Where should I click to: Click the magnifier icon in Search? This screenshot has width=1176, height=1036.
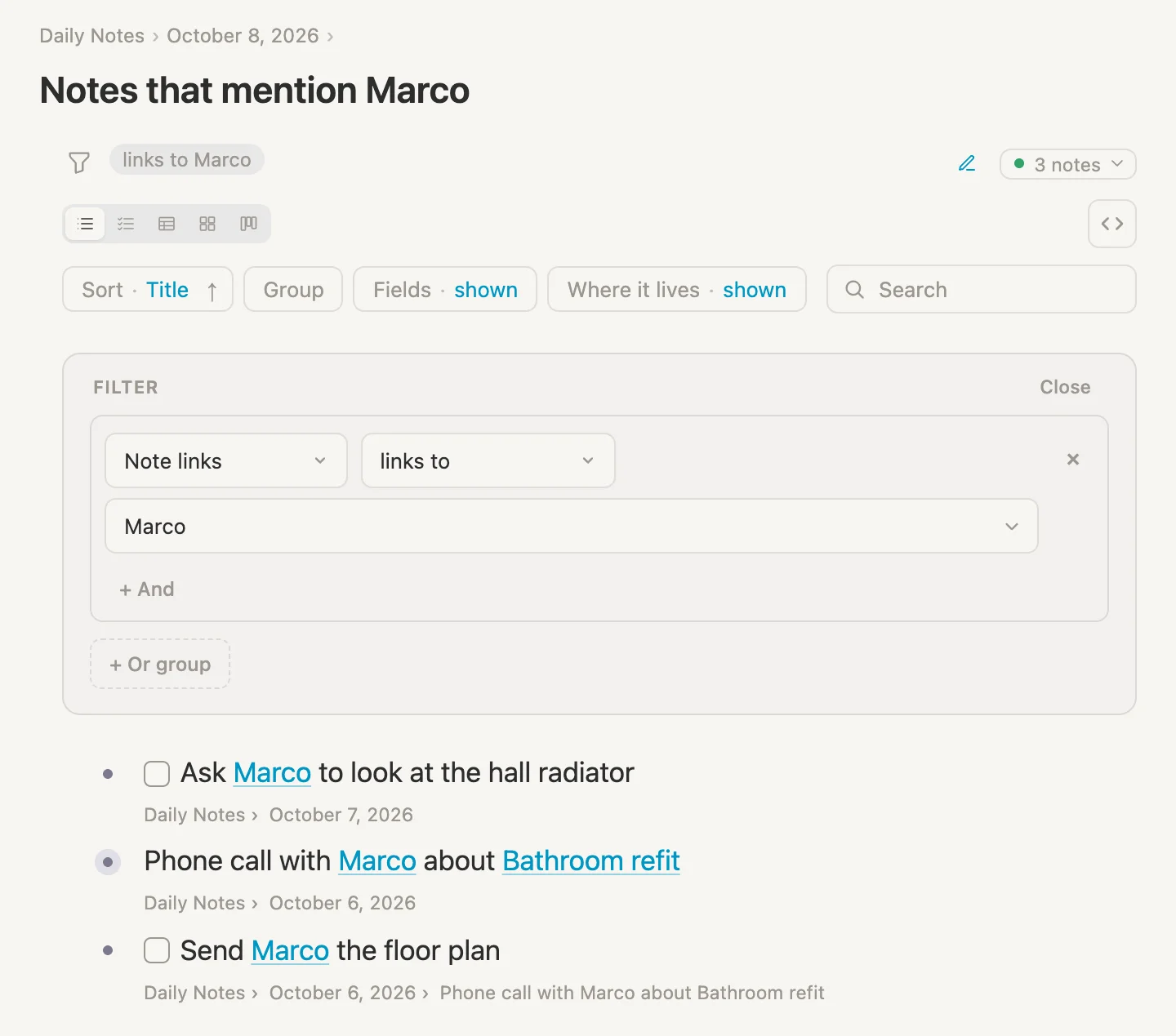pos(854,290)
